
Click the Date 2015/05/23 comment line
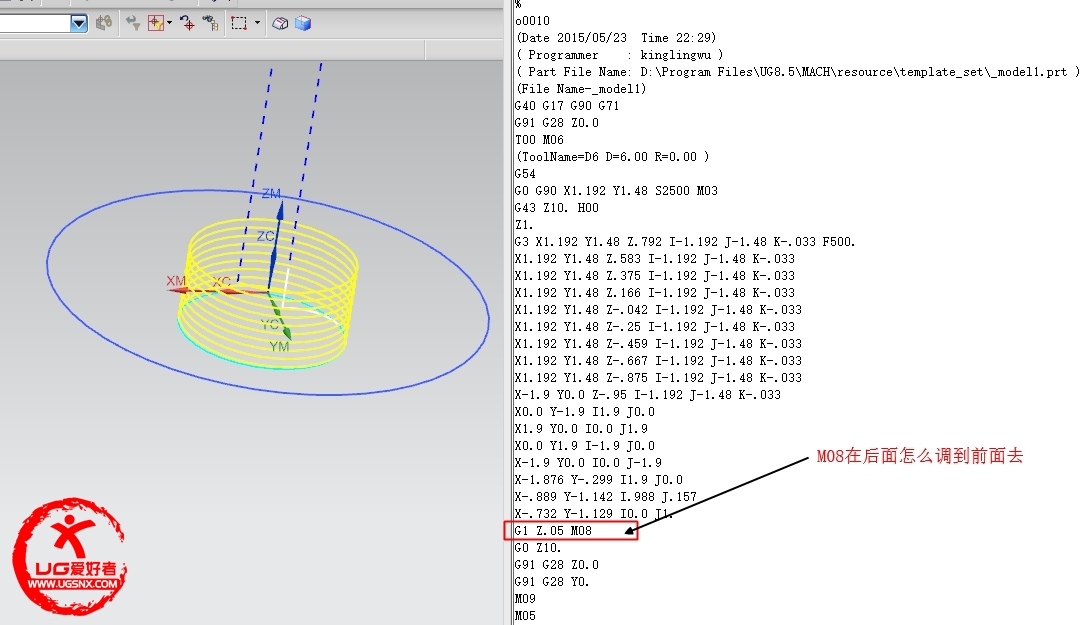615,37
